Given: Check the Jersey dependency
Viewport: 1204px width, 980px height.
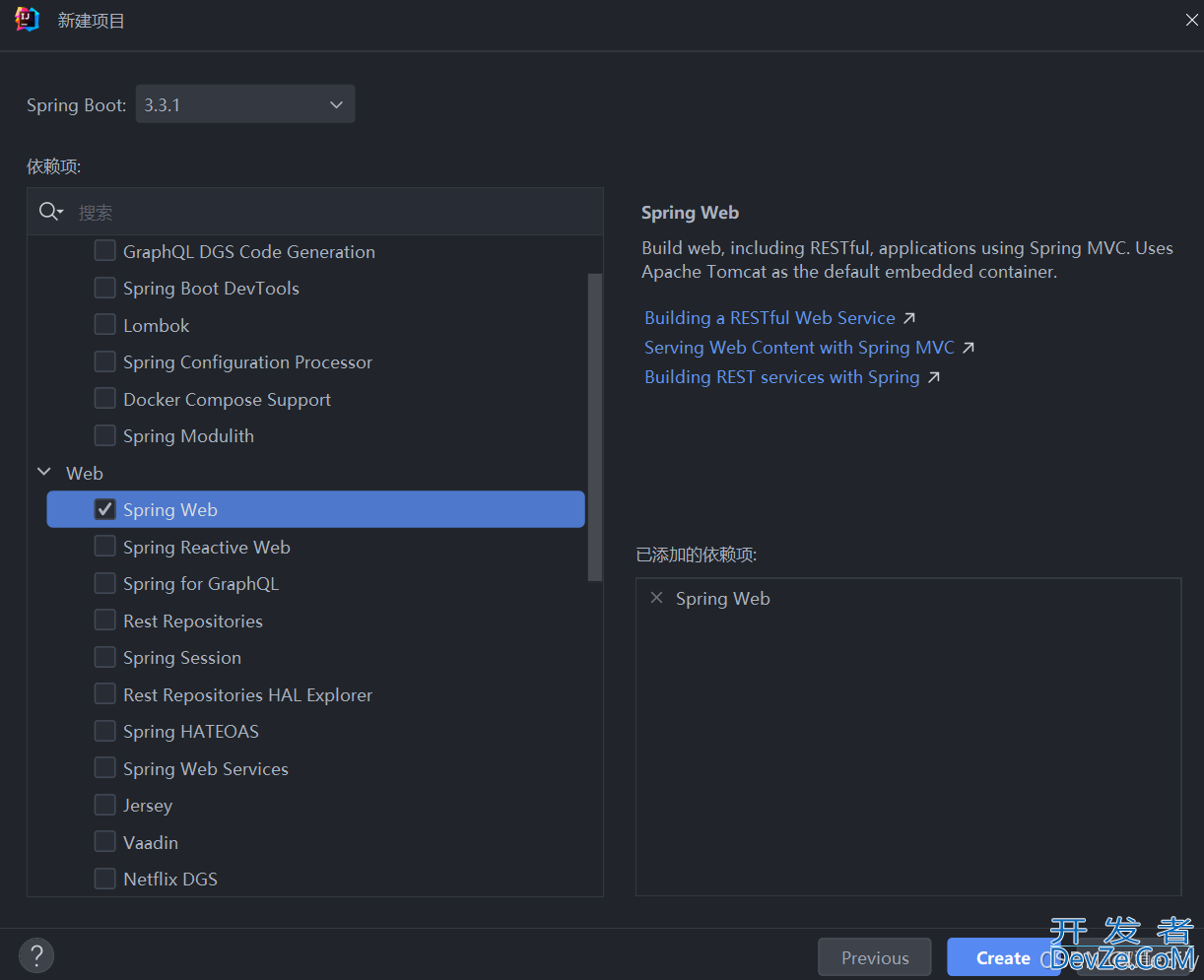Looking at the screenshot, I should [x=105, y=805].
